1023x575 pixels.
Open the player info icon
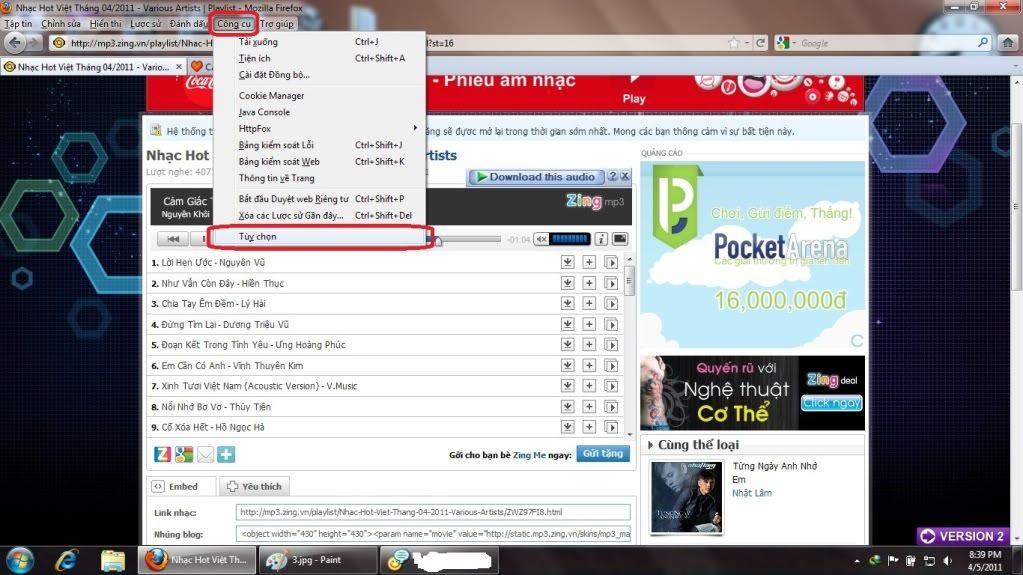[602, 239]
